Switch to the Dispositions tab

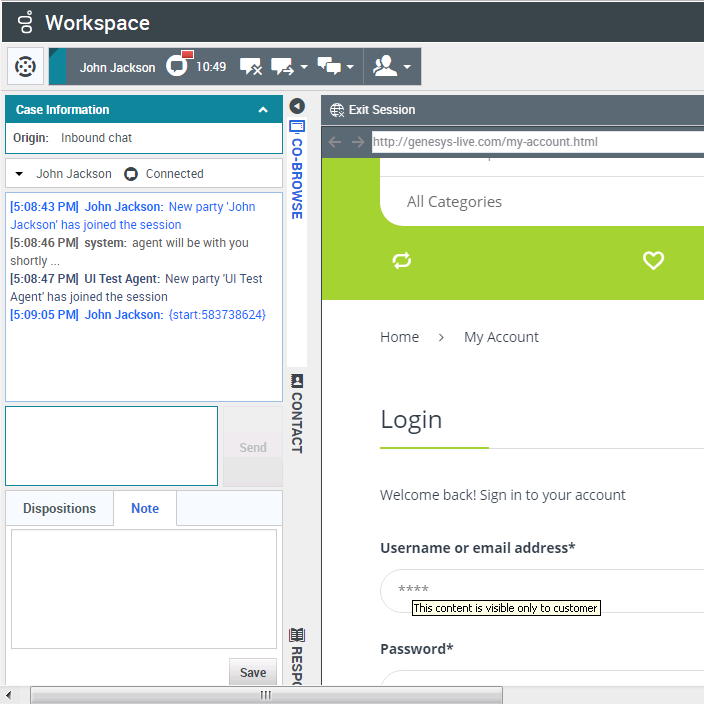[60, 508]
